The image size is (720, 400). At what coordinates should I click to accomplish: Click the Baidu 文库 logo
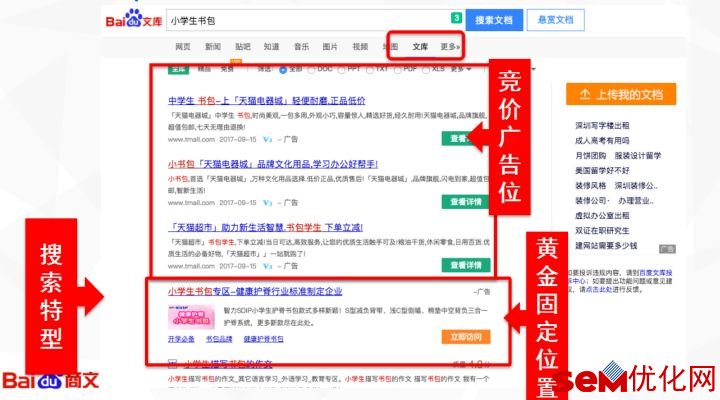[x=134, y=19]
